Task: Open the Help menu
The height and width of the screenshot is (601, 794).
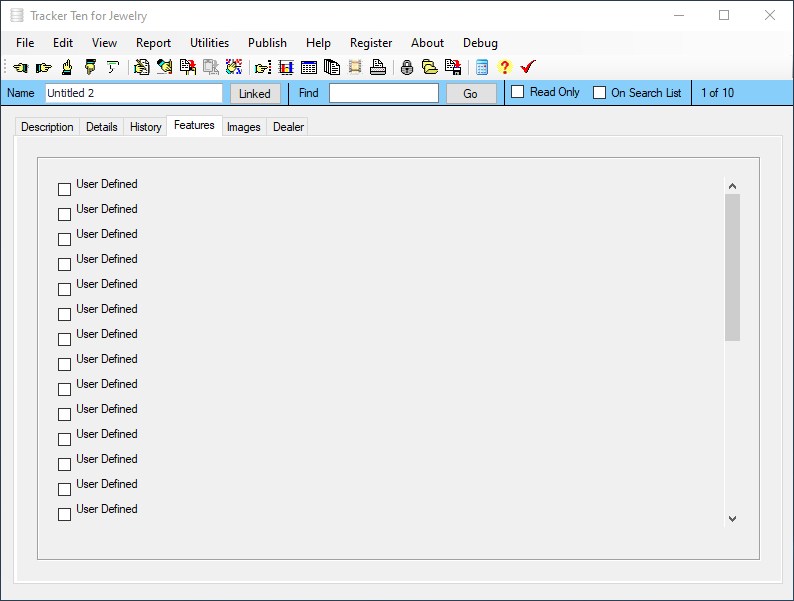Action: pos(318,43)
